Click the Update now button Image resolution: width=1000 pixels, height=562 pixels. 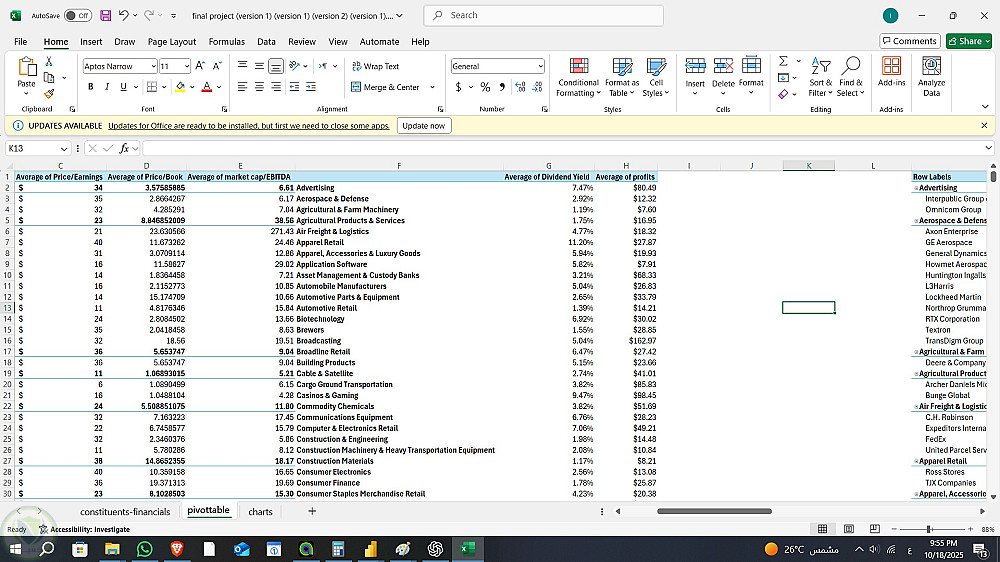[423, 126]
